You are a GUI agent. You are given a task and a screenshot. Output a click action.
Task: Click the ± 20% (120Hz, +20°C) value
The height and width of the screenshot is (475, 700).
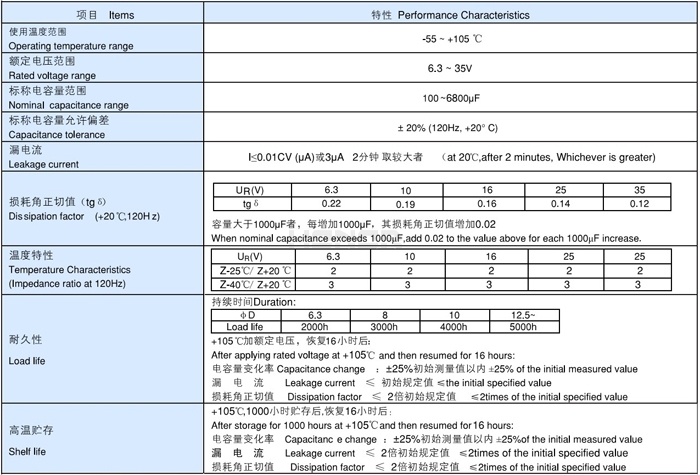[x=450, y=128]
